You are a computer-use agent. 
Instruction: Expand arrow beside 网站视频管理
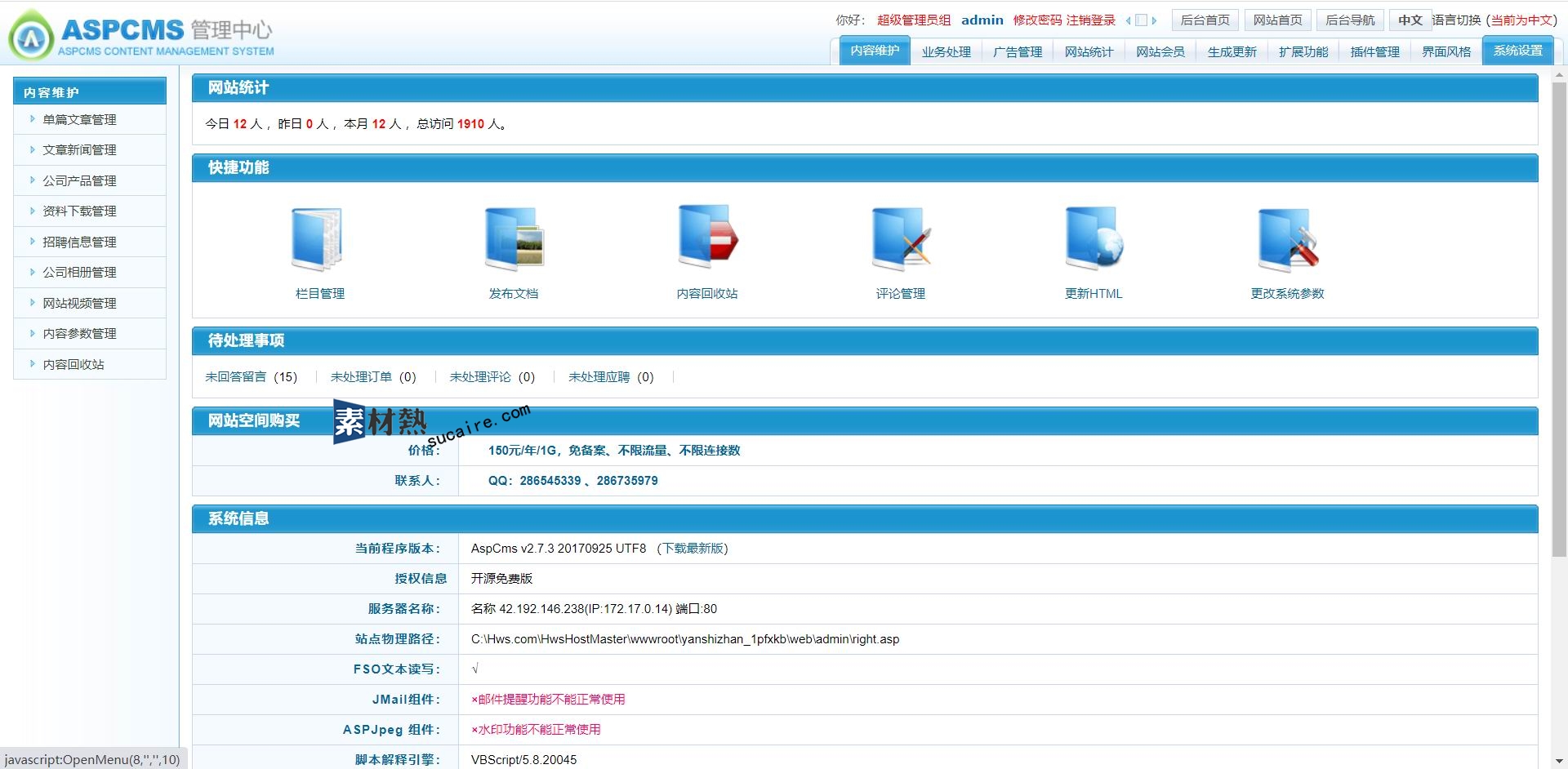point(32,303)
